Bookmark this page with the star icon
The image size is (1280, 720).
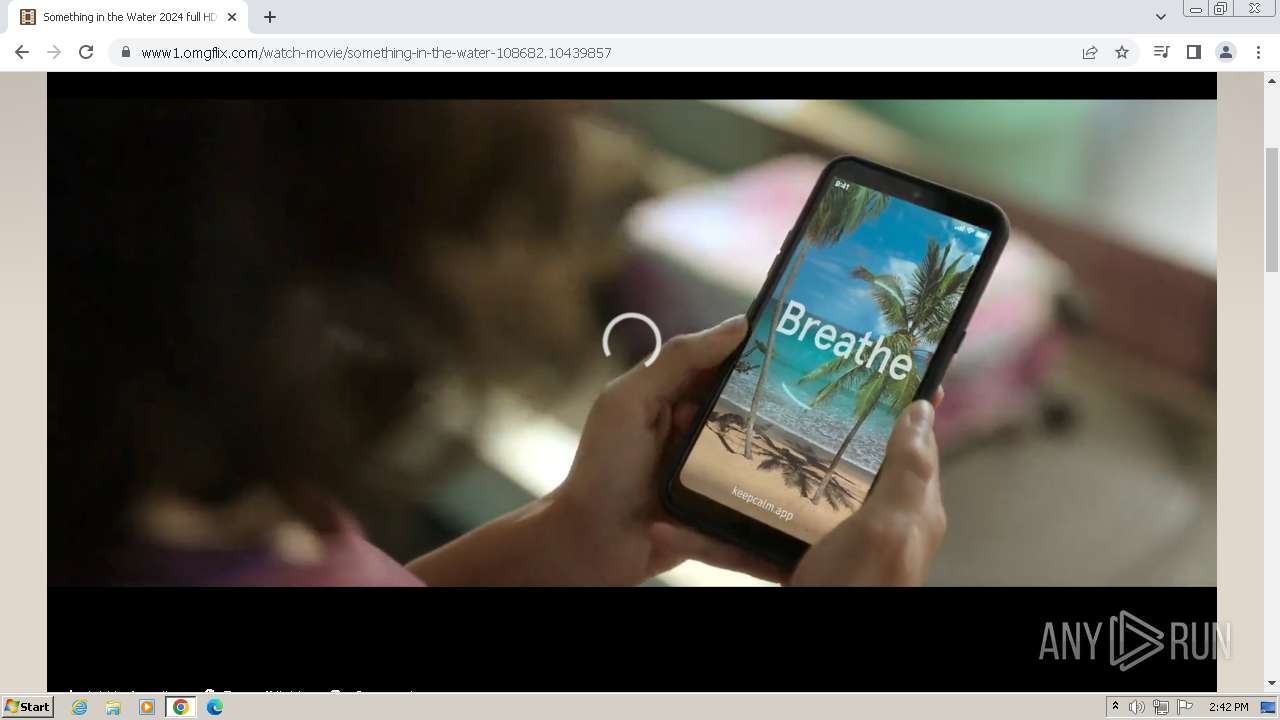click(x=1122, y=52)
